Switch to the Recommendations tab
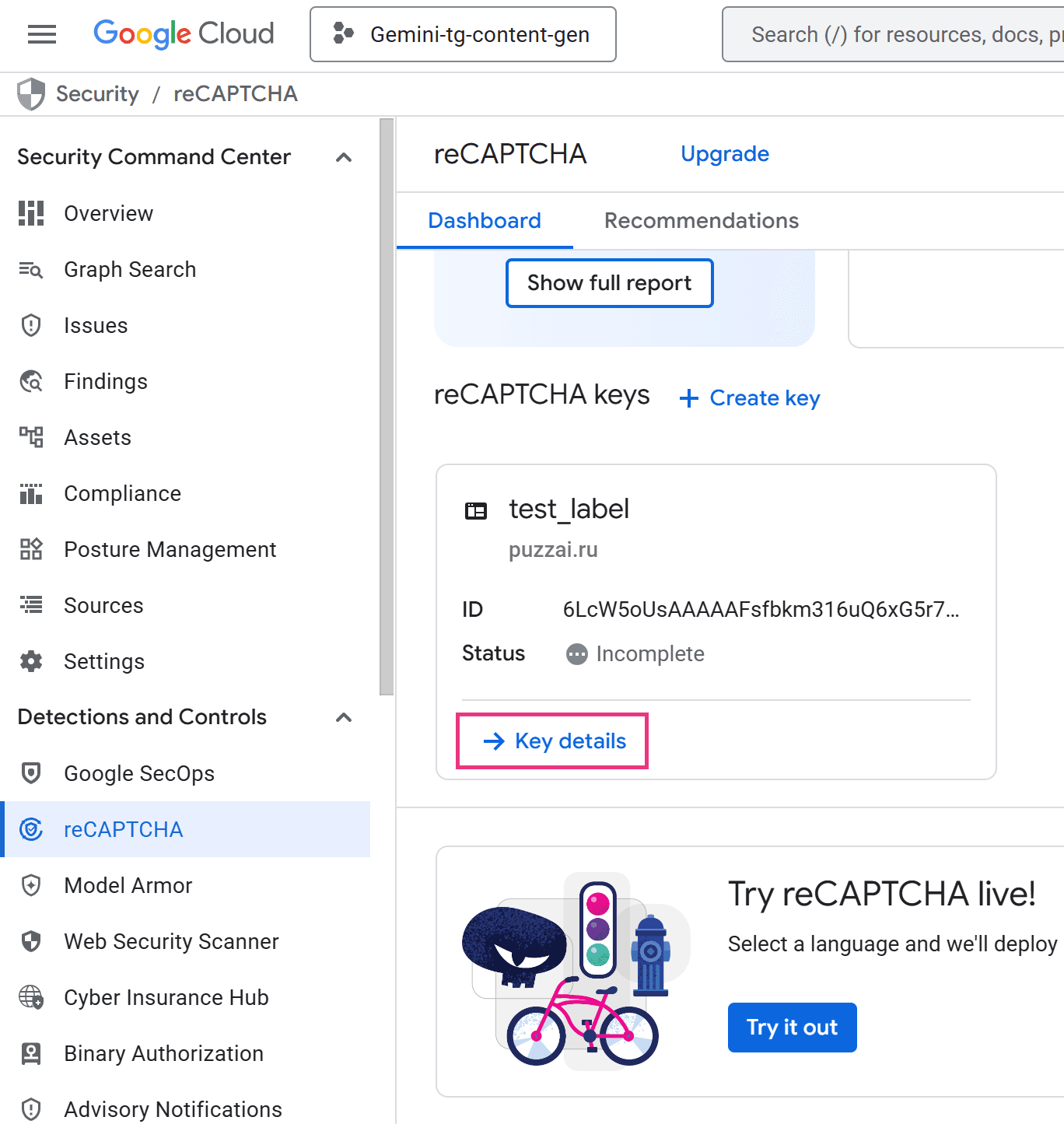This screenshot has width=1064, height=1124. click(x=701, y=221)
